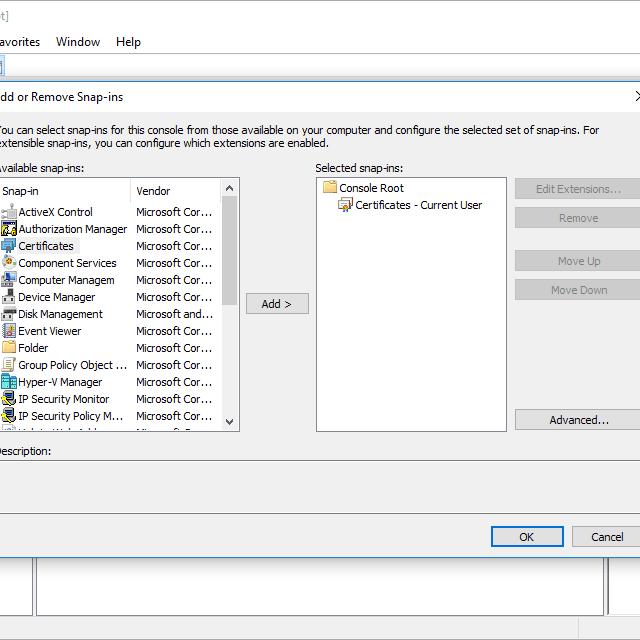Click the Authorization Manager snap-in icon
The image size is (640, 640).
pyautogui.click(x=9, y=229)
